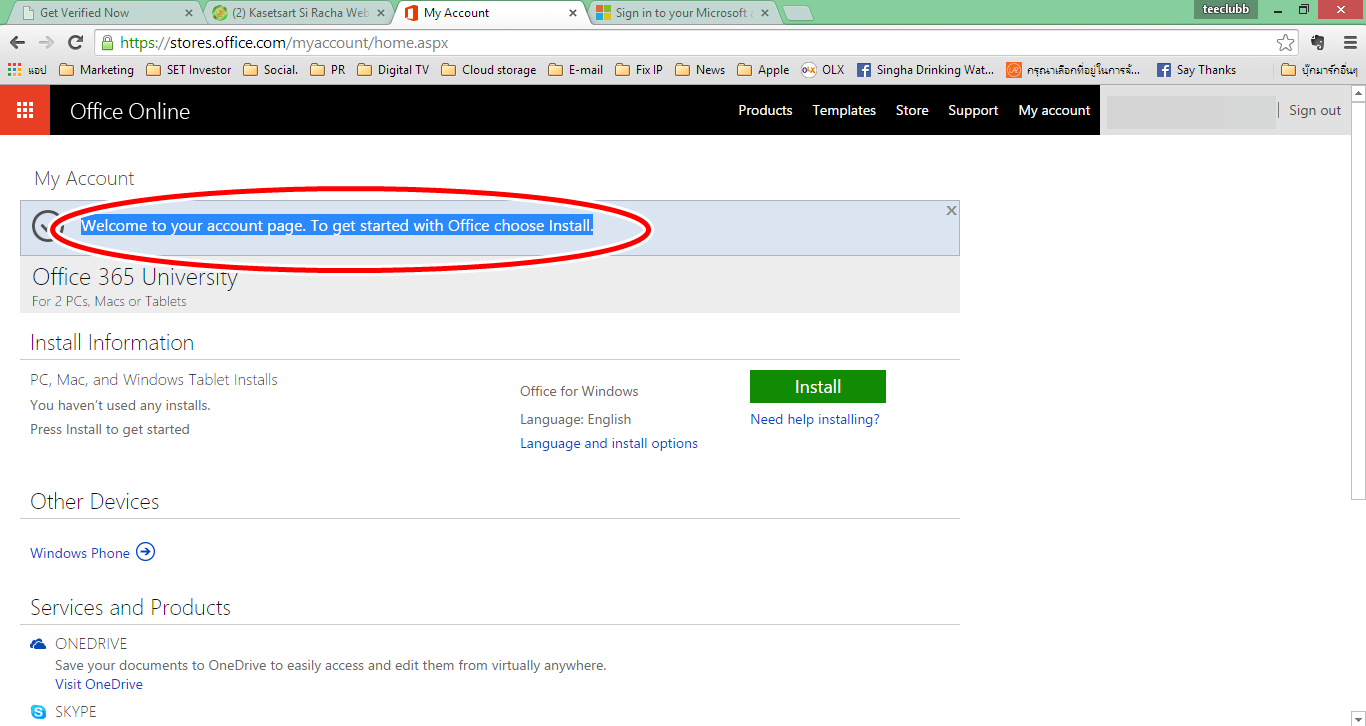
Task: Click the 'Language: English' text
Action: (x=576, y=419)
